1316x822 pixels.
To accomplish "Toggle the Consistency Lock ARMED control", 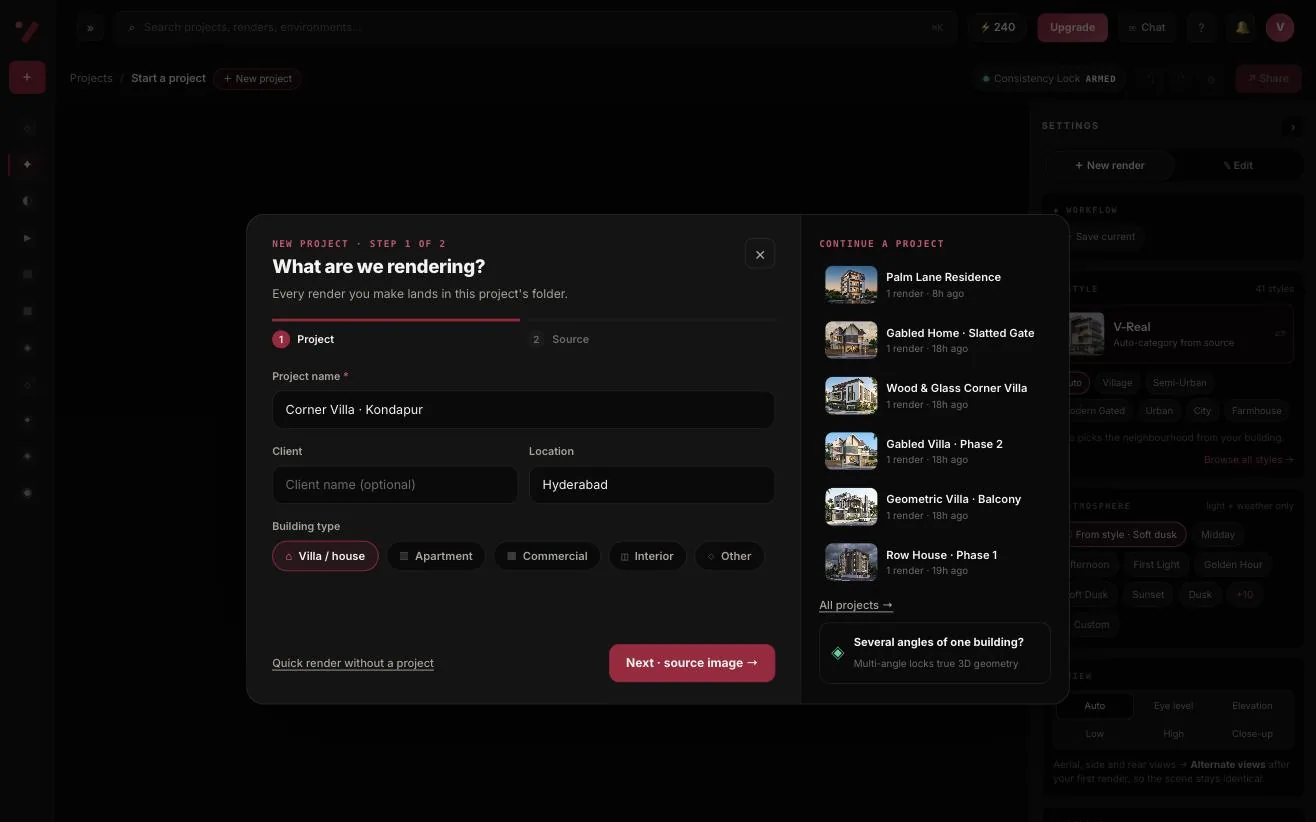I will 1050,79.
